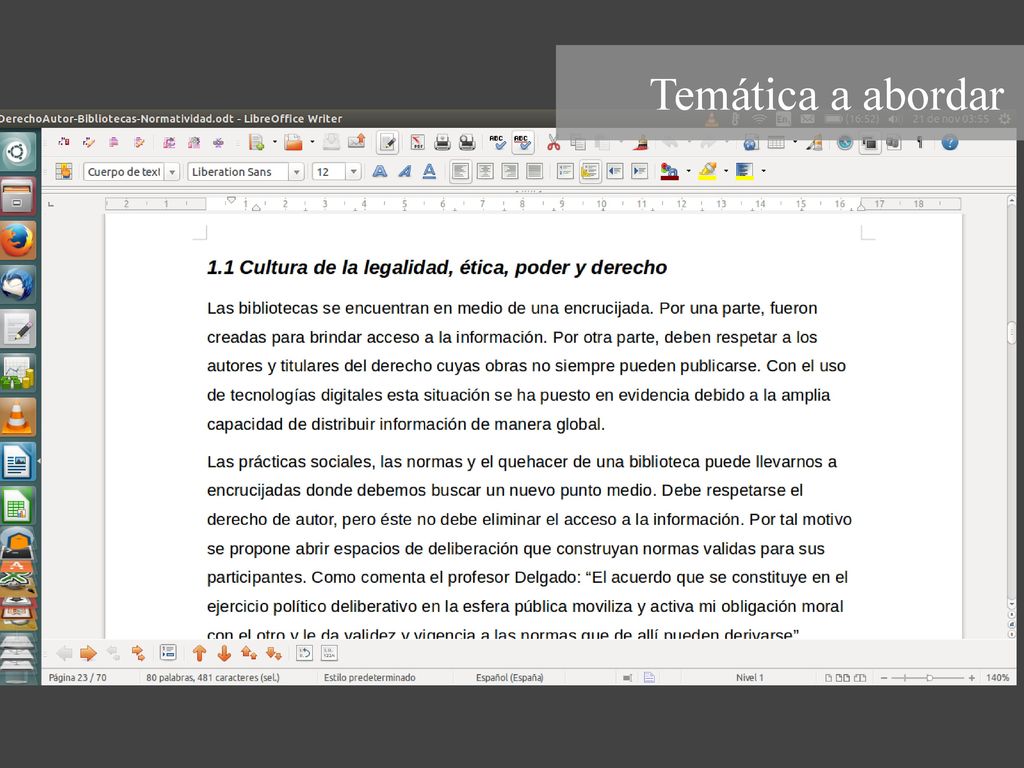Cut selection with scissors icon
Image resolution: width=1024 pixels, height=768 pixels.
tap(554, 142)
